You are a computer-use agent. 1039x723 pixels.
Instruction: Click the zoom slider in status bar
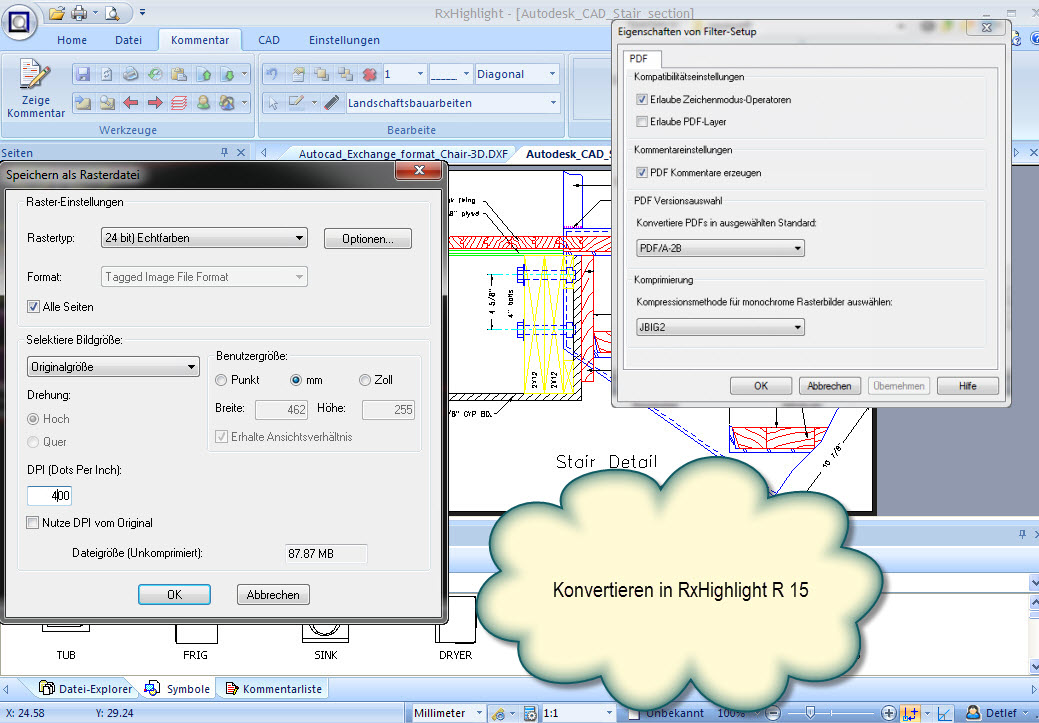coord(810,713)
